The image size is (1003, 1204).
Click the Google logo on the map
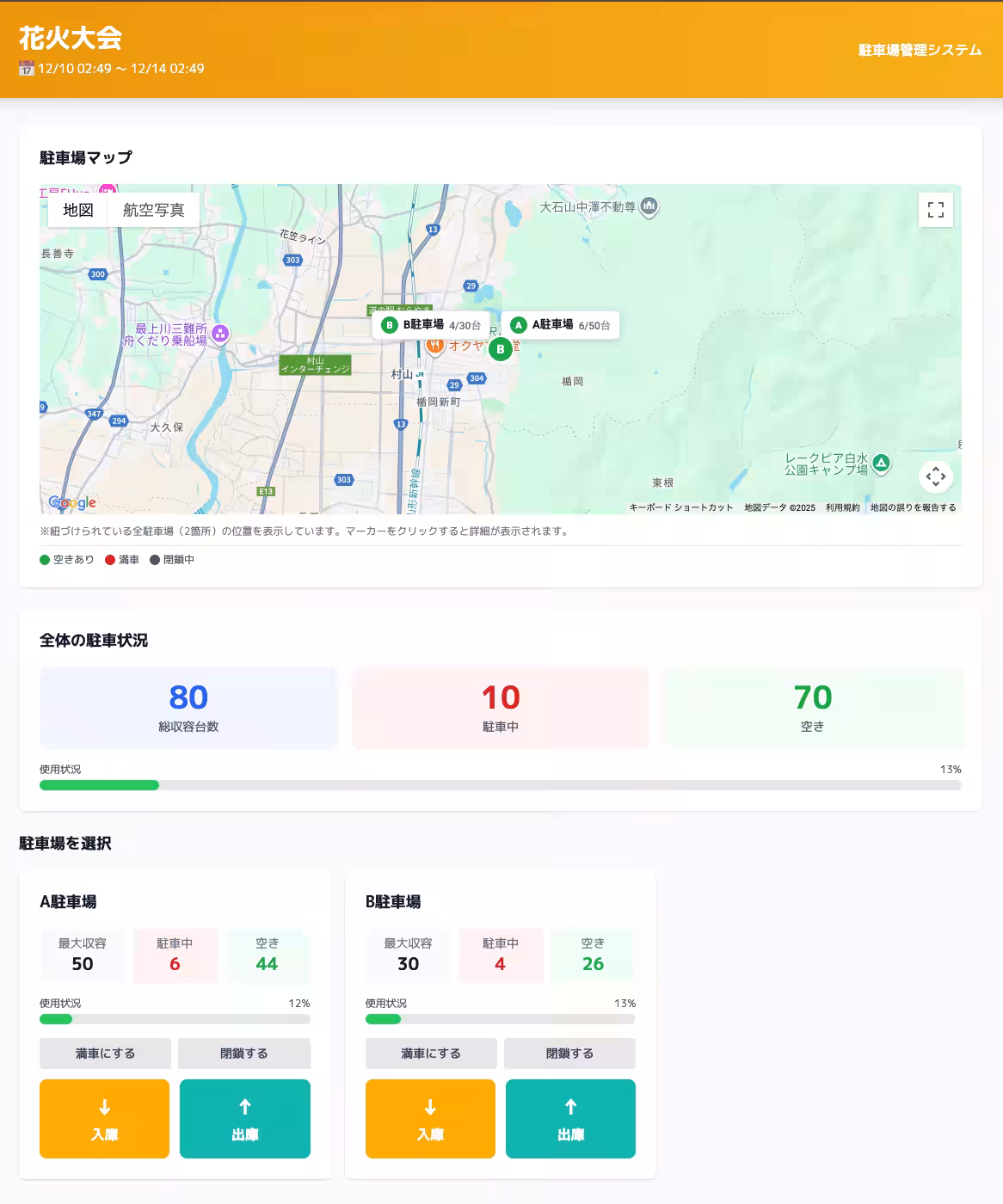pos(72,501)
